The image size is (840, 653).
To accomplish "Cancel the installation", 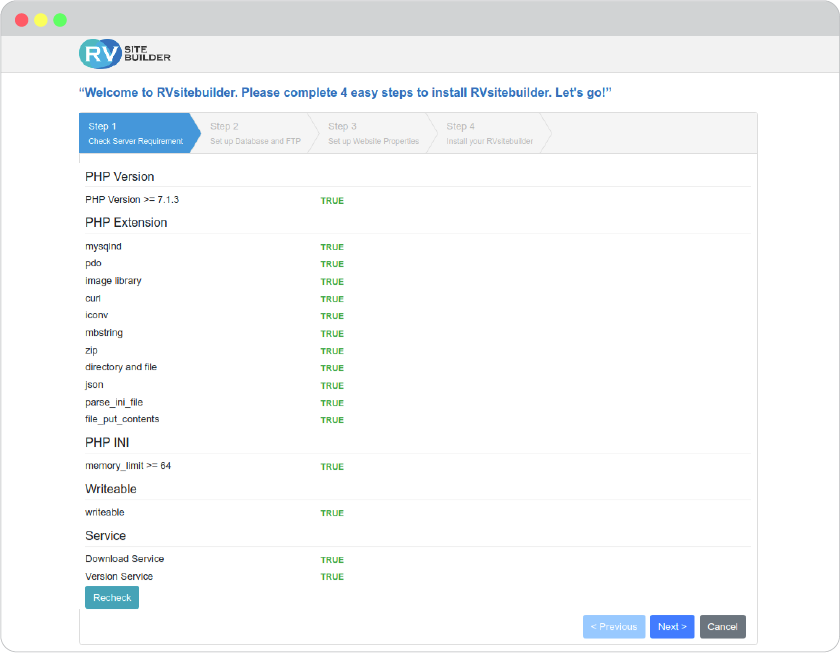I will 722,626.
